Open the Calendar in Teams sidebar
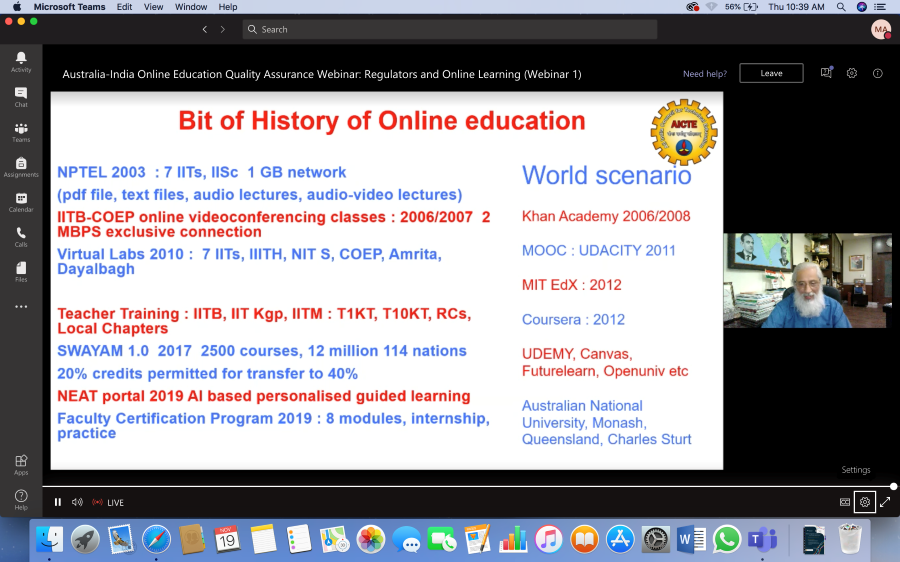Viewport: 900px width, 562px height. 21,202
